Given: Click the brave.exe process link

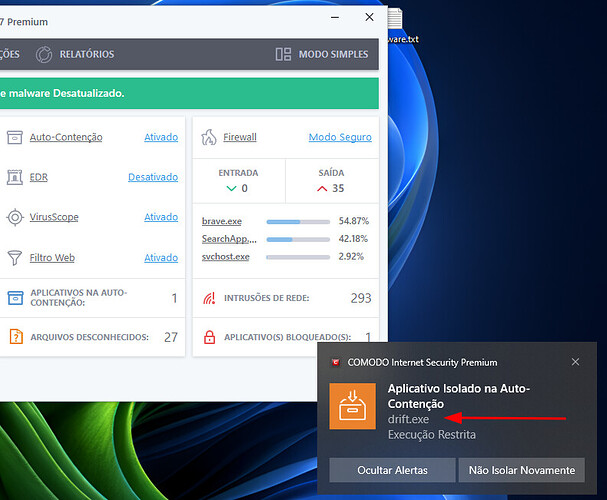Looking at the screenshot, I should click(x=221, y=221).
